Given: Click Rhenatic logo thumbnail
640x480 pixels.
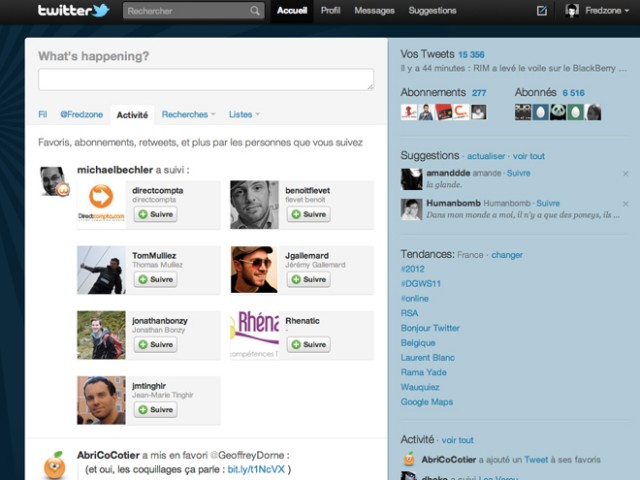Looking at the screenshot, I should (254, 335).
